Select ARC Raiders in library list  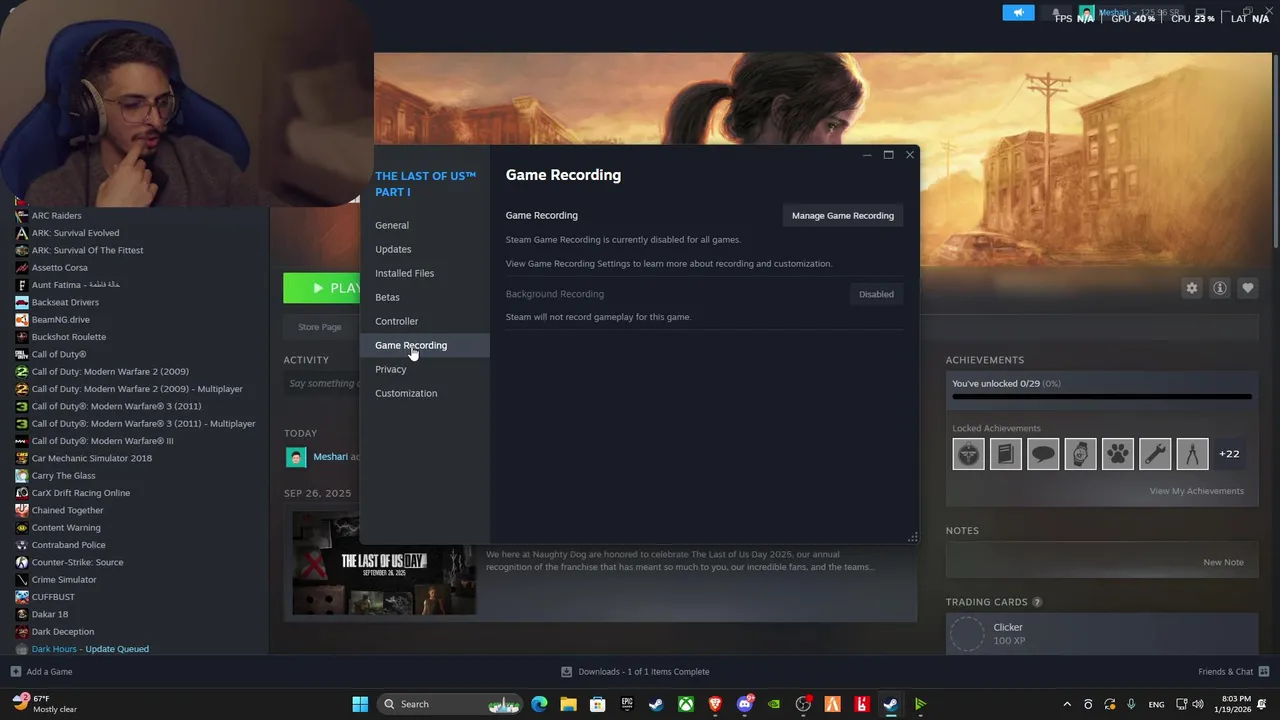[56, 215]
